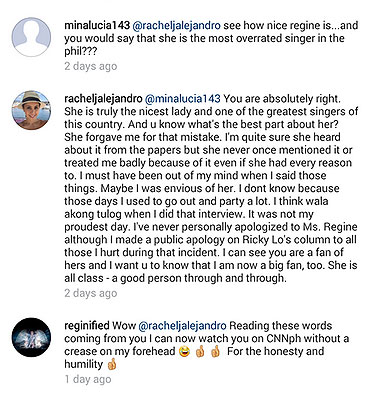This screenshot has width=380, height=398.
Task: Click the bold reginified username
Action: tap(87, 326)
